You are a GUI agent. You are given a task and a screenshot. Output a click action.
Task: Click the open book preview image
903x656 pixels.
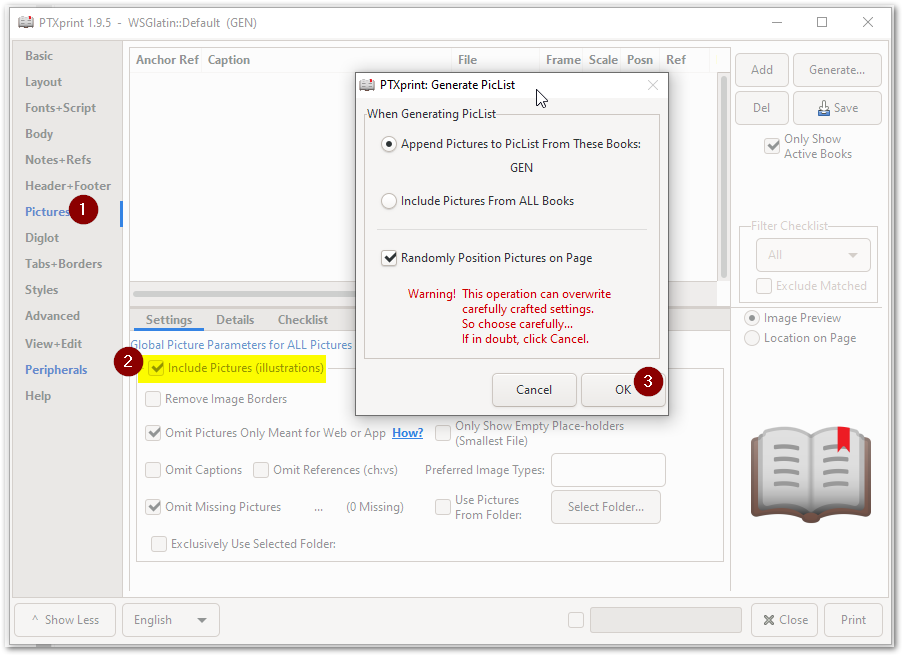click(x=812, y=472)
